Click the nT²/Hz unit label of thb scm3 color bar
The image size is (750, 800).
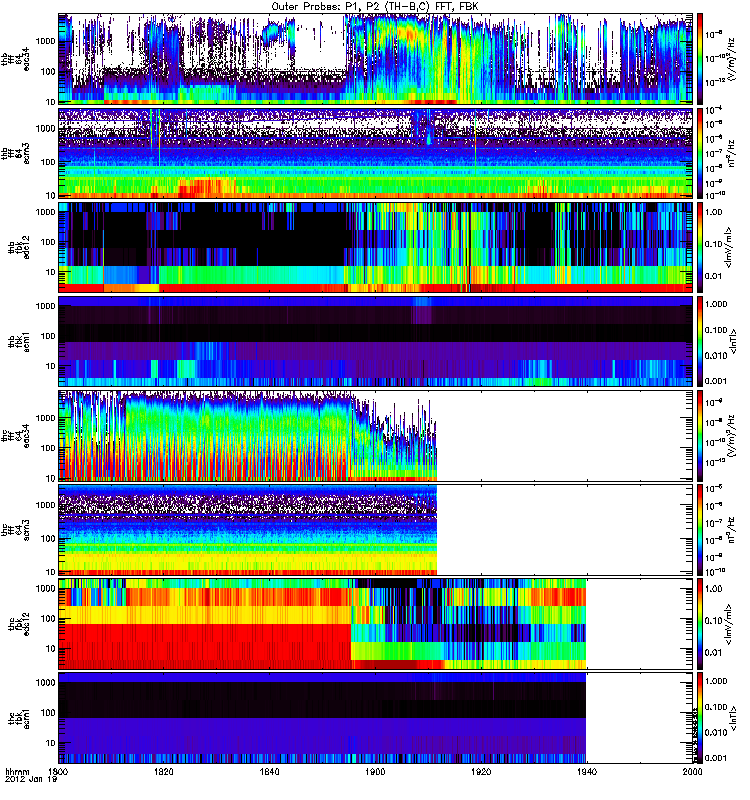click(731, 154)
